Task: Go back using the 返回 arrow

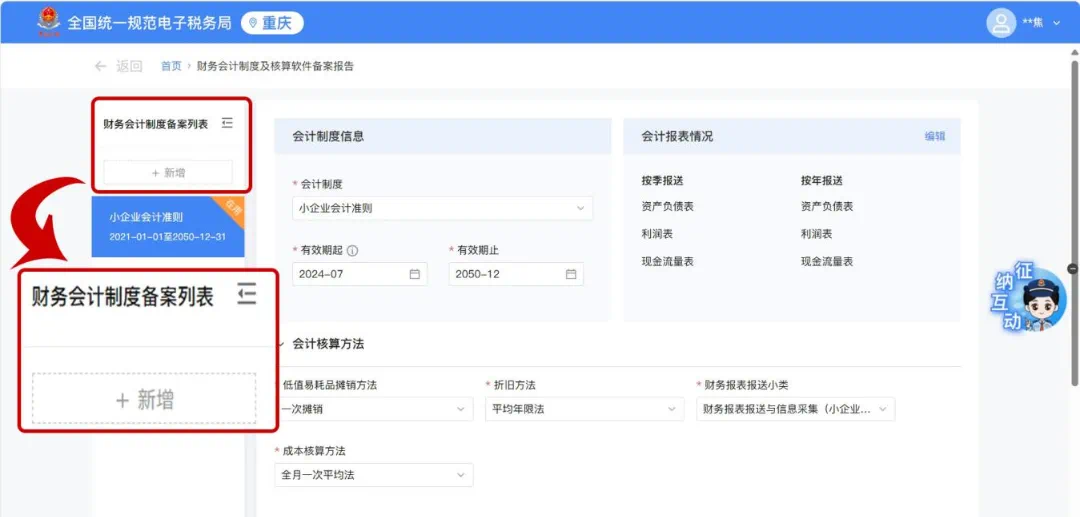Action: pyautogui.click(x=101, y=66)
